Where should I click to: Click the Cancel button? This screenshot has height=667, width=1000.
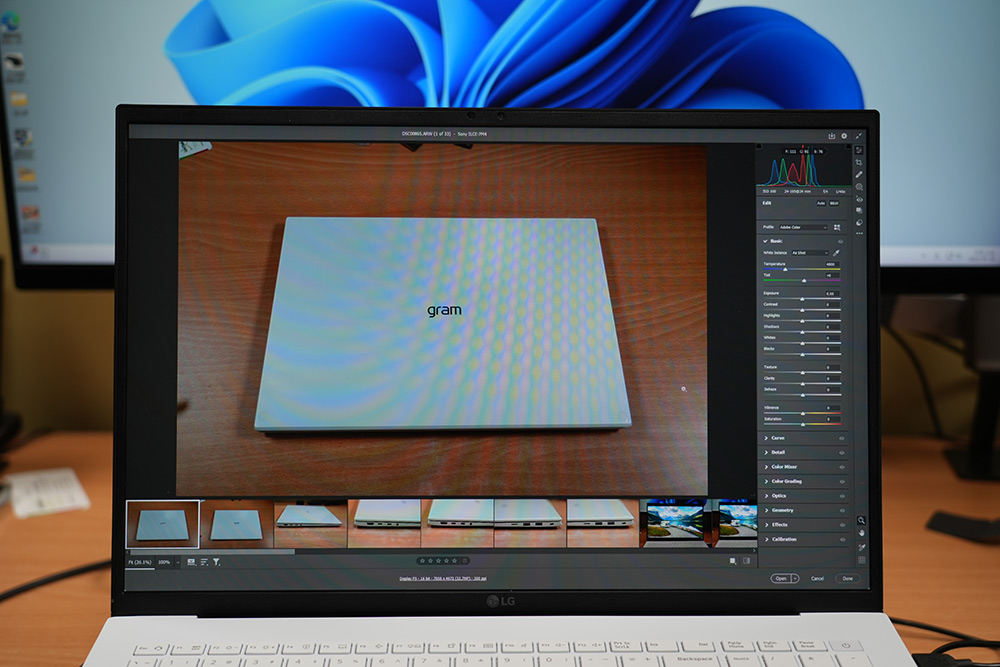click(818, 578)
